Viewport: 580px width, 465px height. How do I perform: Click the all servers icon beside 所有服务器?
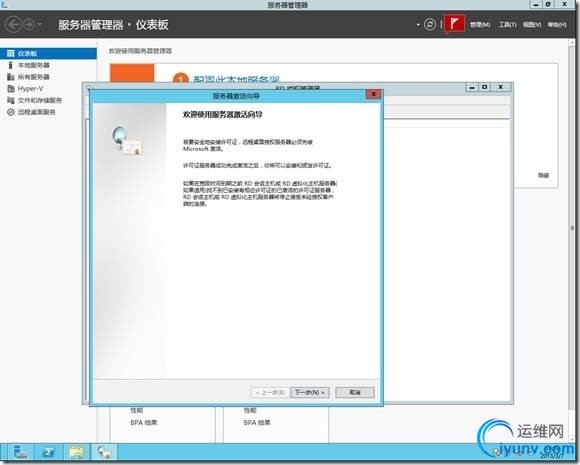(x=11, y=77)
